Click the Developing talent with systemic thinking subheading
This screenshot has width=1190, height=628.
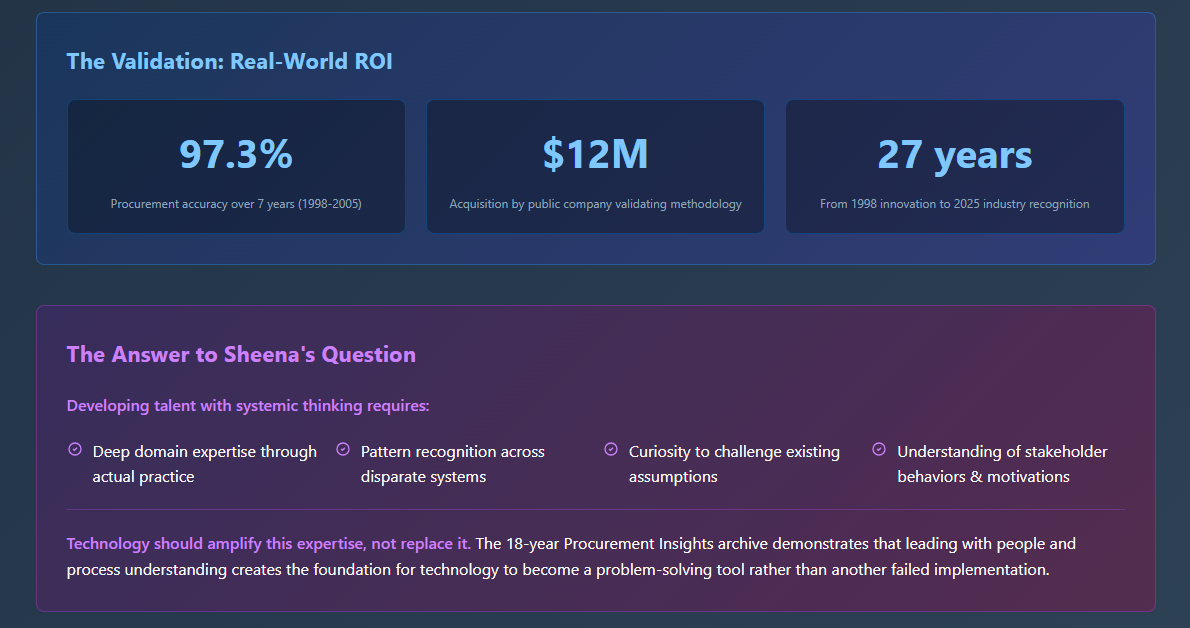click(x=248, y=406)
